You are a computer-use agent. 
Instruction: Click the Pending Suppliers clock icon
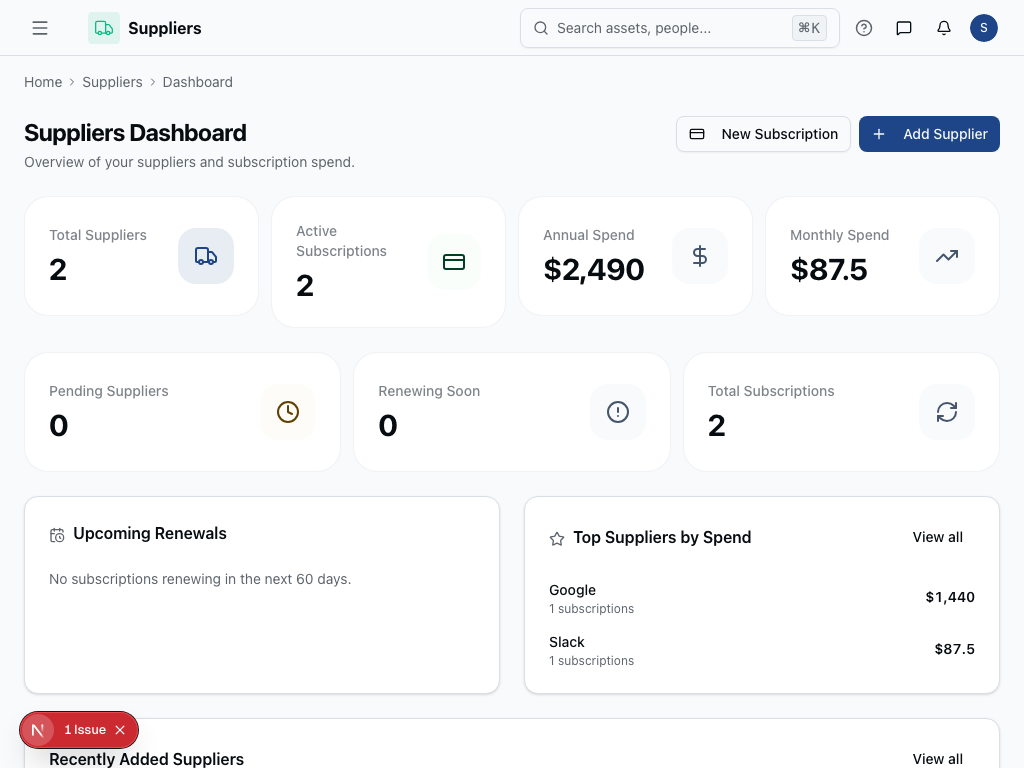click(x=288, y=412)
